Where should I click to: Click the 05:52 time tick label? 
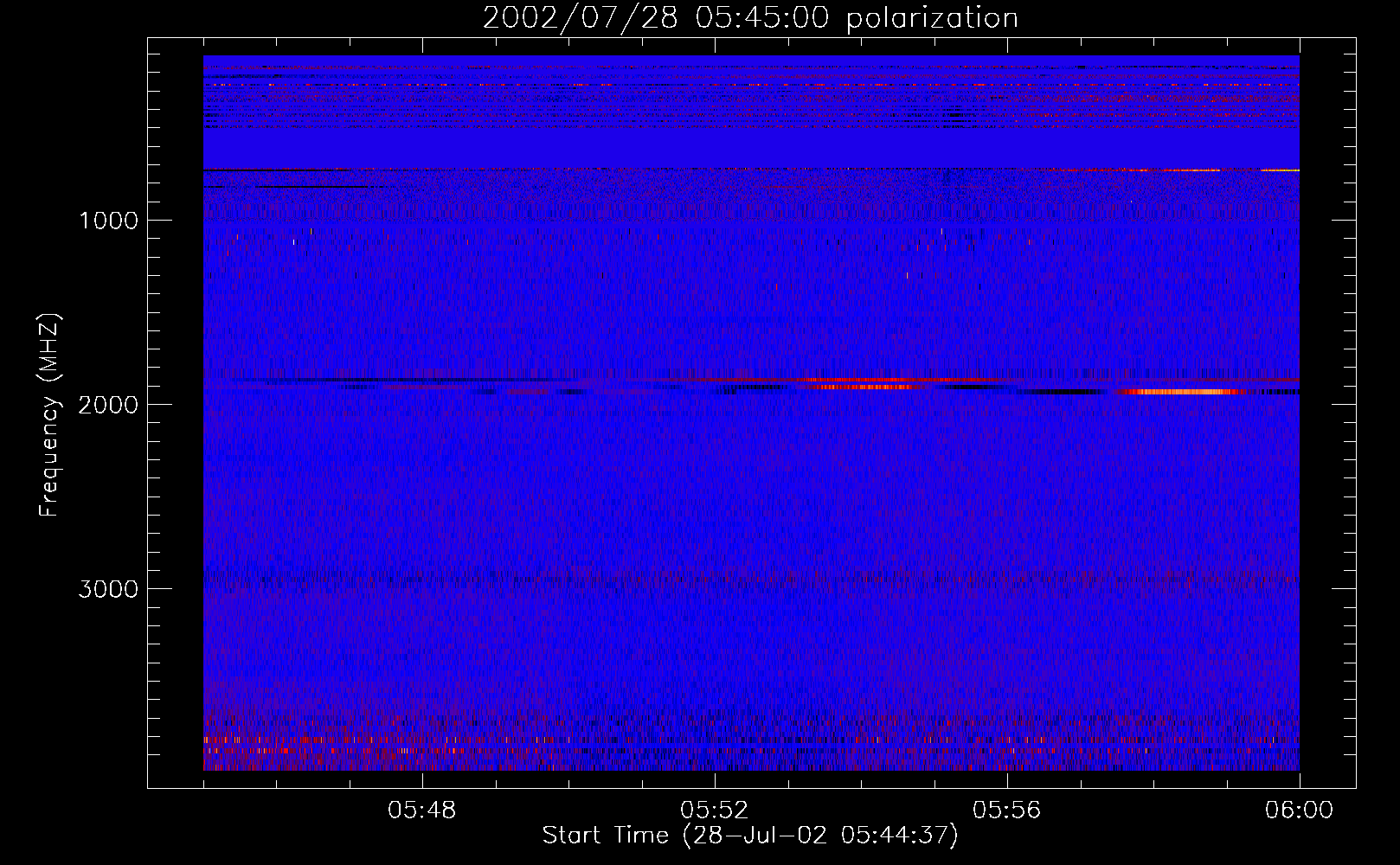(x=715, y=811)
